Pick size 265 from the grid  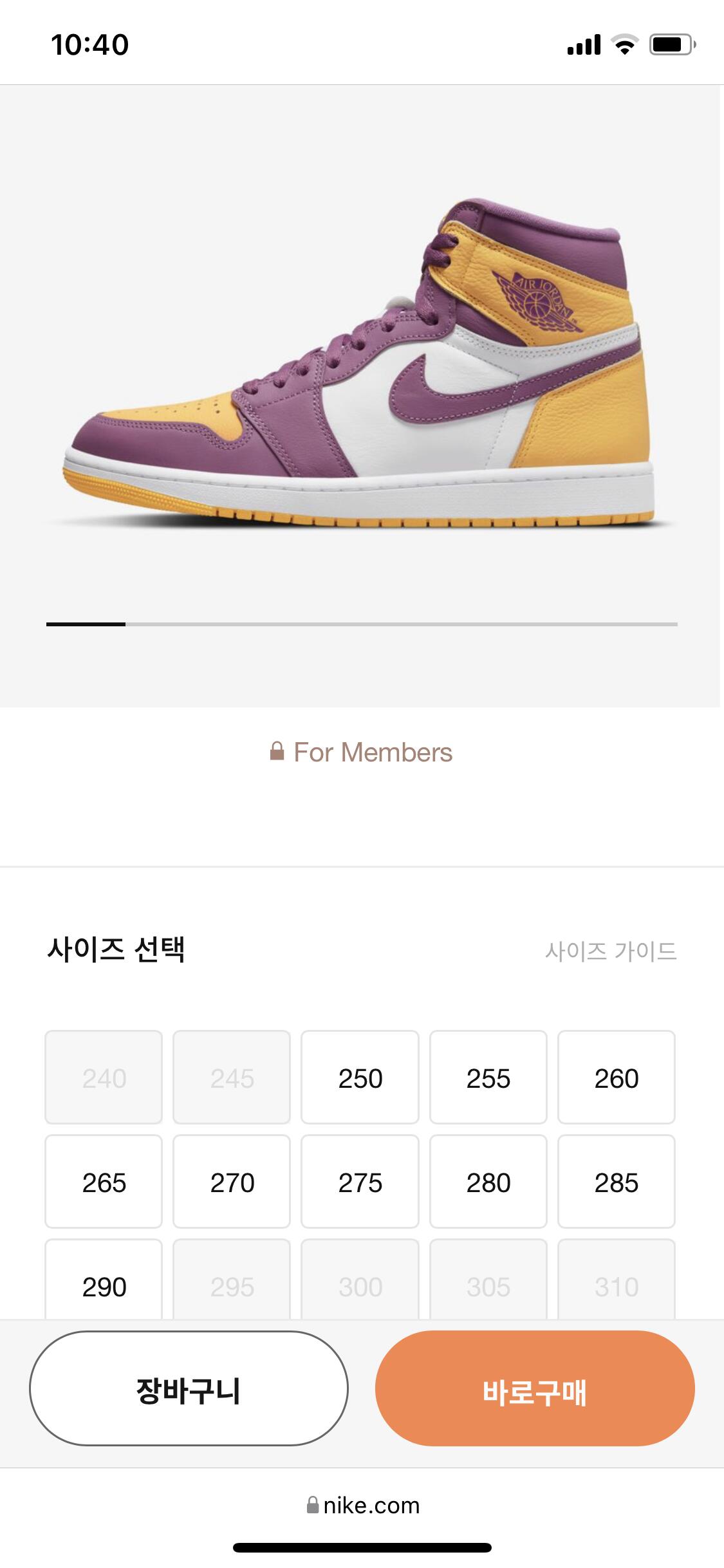tap(104, 1182)
